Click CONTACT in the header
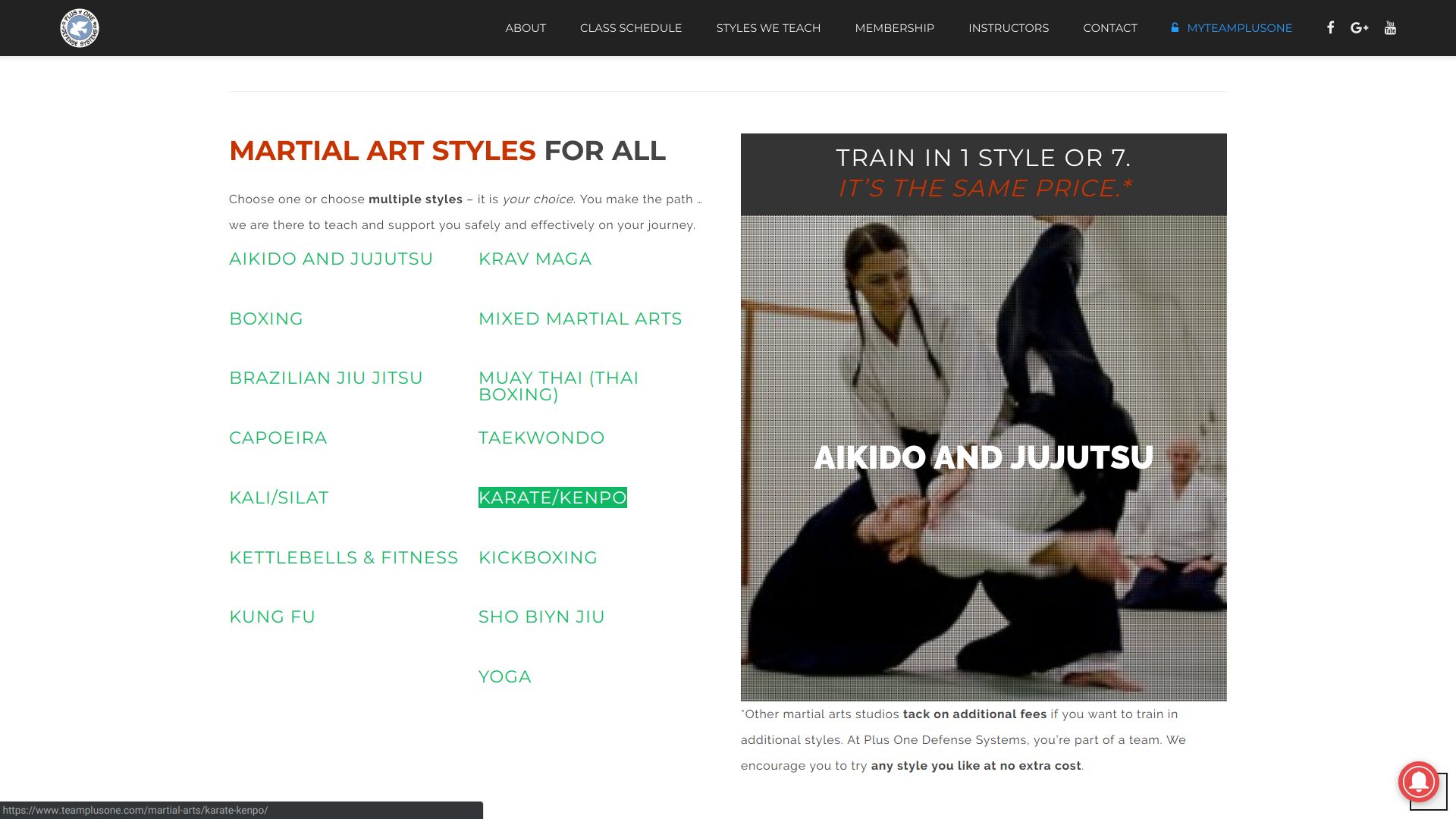 [1109, 28]
